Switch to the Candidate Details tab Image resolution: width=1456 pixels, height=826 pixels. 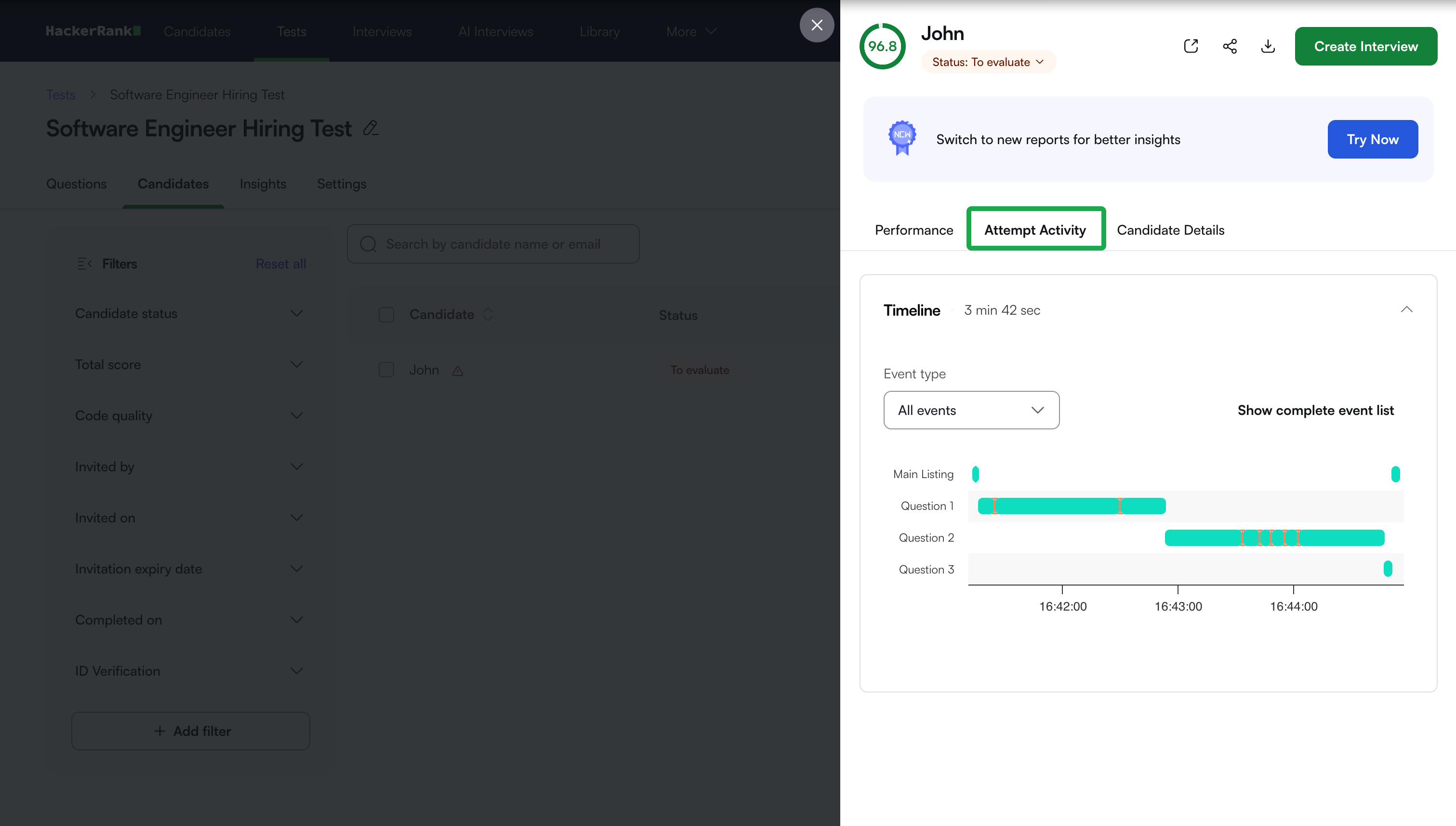coord(1170,230)
